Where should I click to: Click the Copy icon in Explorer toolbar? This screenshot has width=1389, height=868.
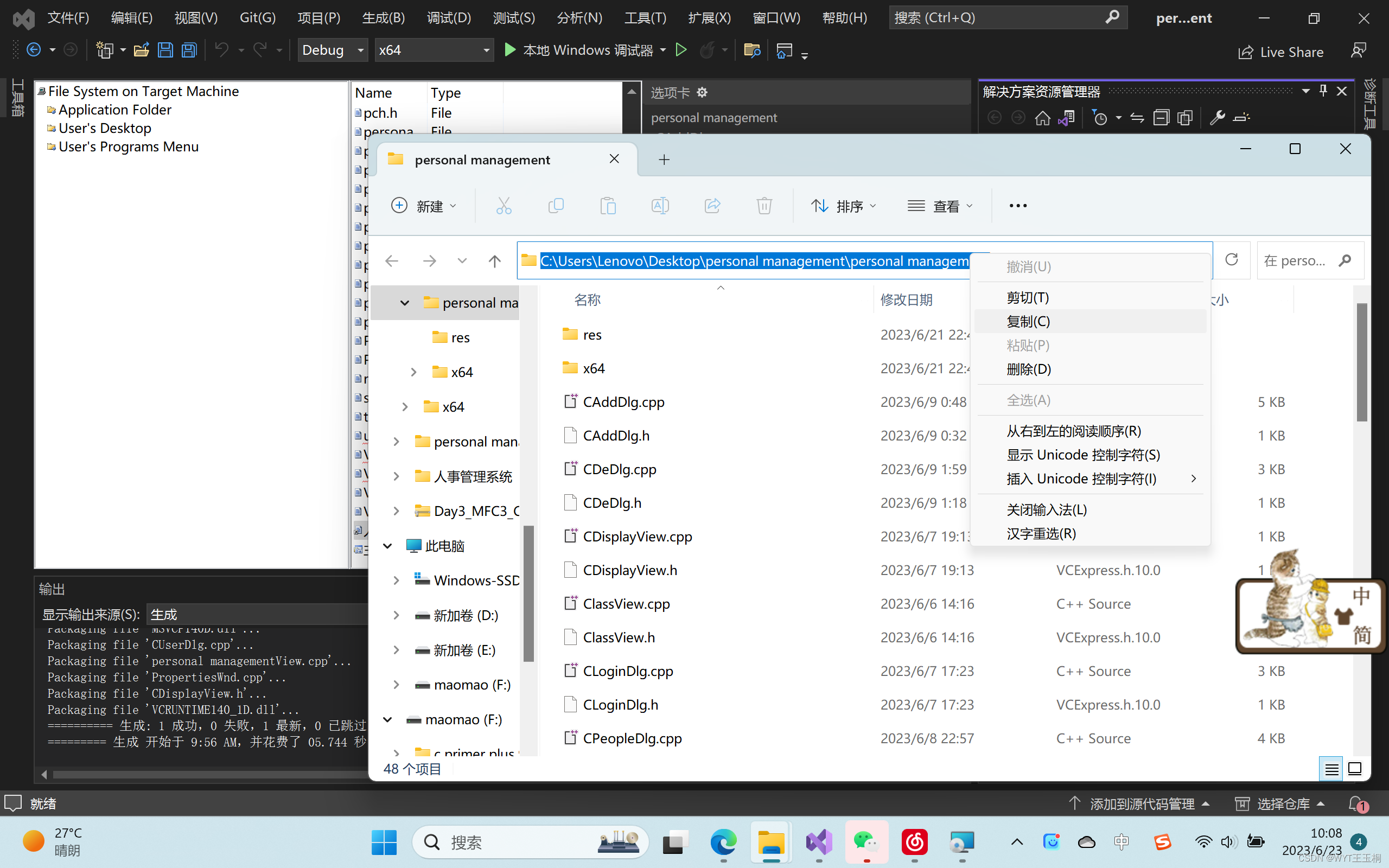point(556,206)
